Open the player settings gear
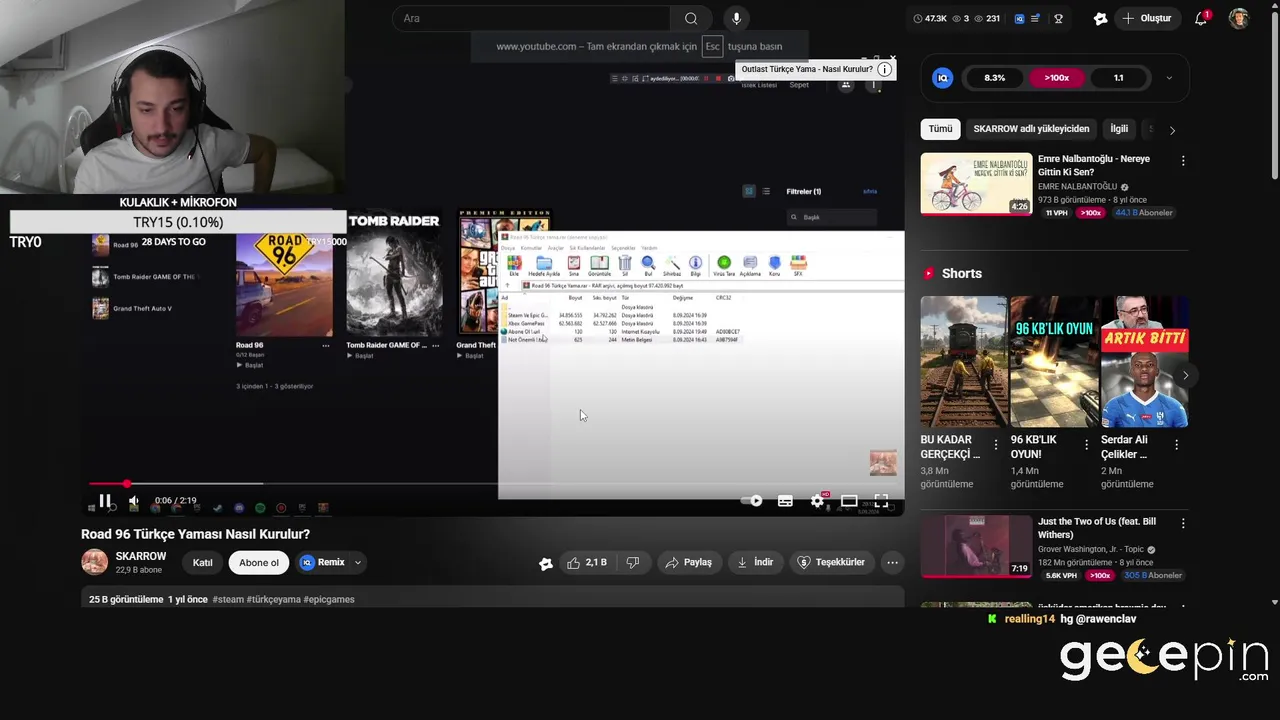Screen dimensions: 1280x720 pos(818,501)
